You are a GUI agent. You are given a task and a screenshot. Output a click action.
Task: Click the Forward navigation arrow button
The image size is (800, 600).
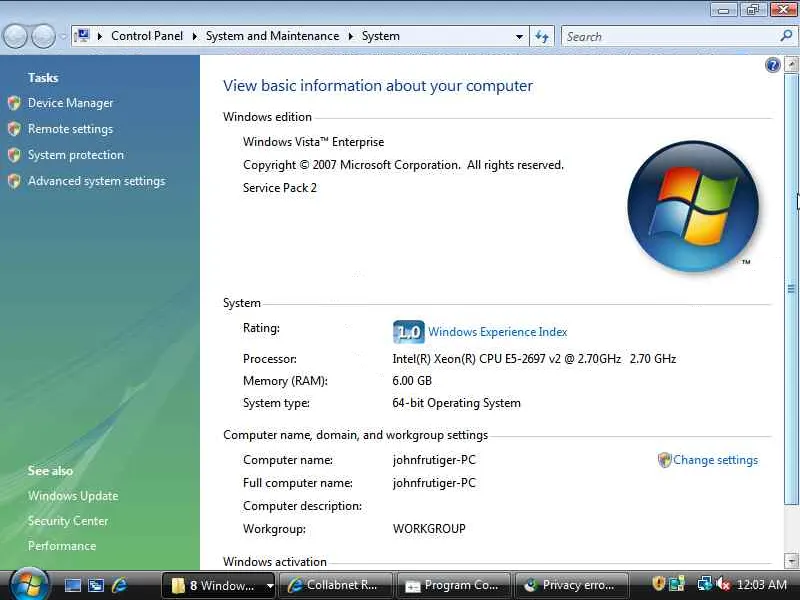44,36
